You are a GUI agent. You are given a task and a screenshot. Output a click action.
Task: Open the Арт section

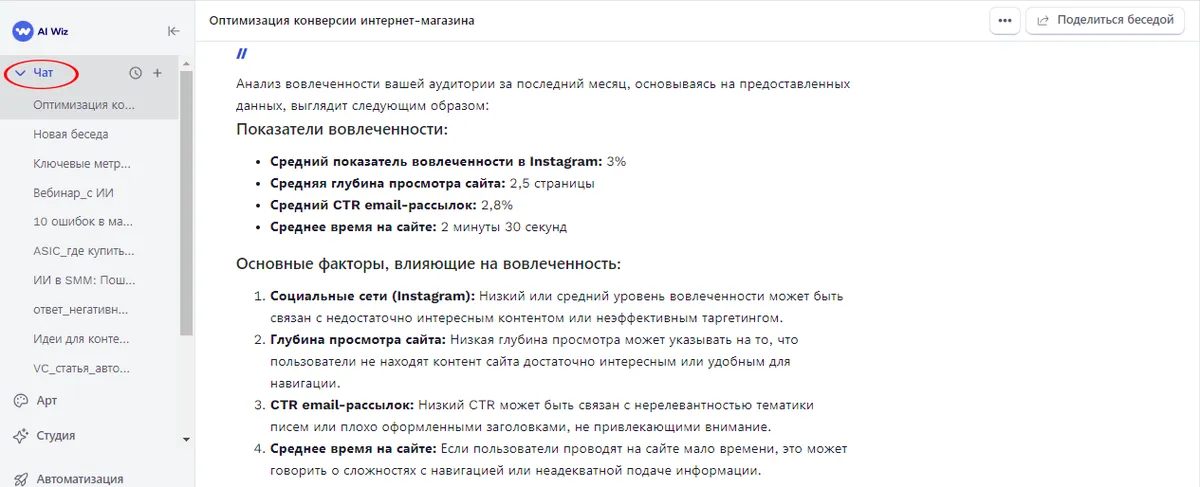(x=47, y=400)
